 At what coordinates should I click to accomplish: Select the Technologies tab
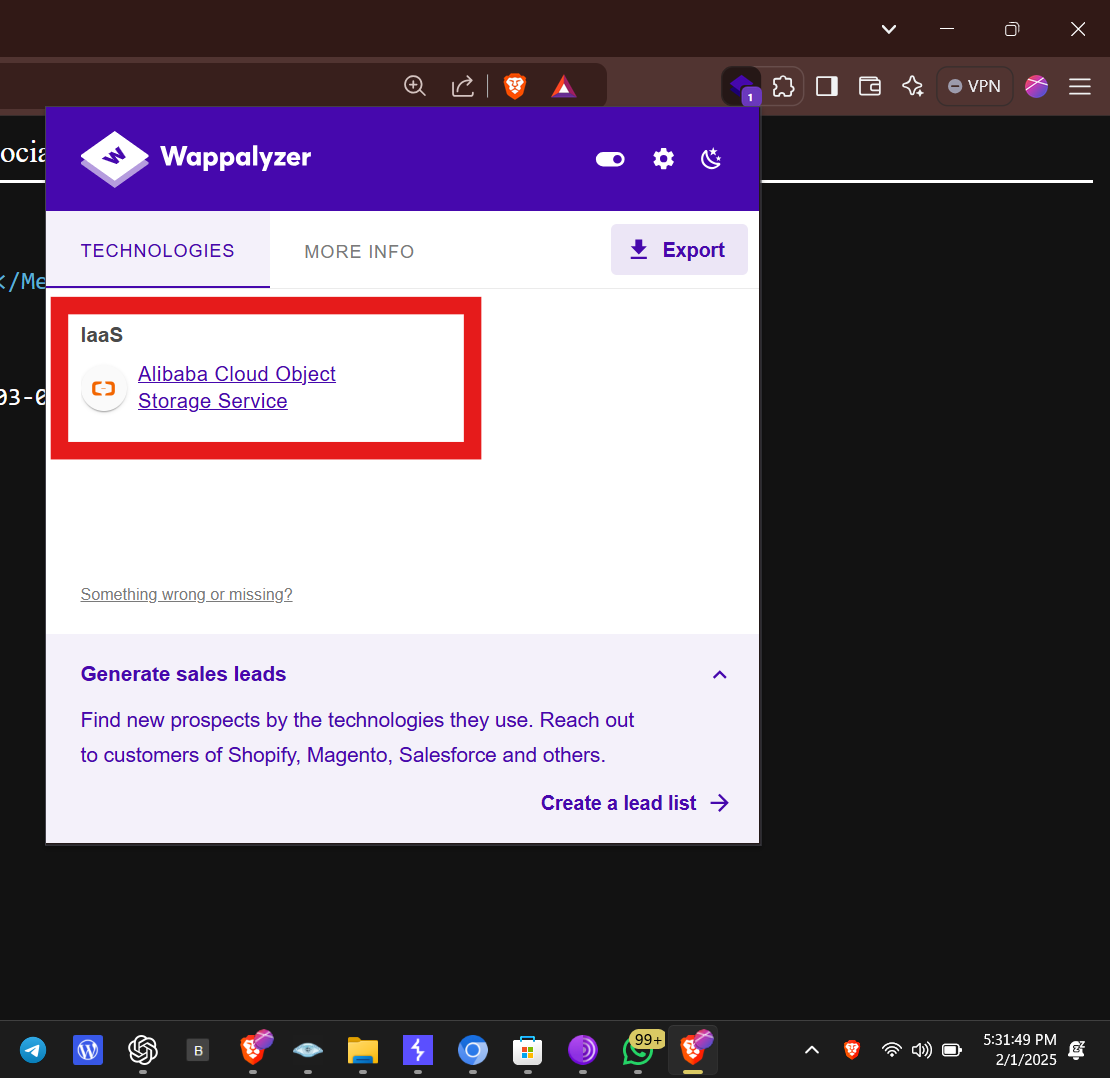pos(157,251)
